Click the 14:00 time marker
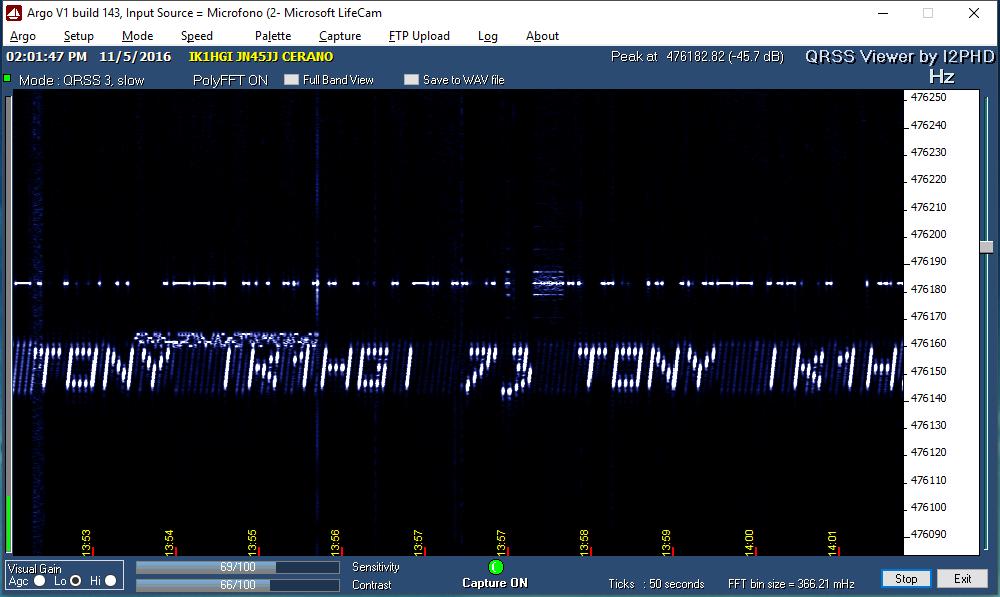Image resolution: width=1000 pixels, height=597 pixels. [749, 542]
